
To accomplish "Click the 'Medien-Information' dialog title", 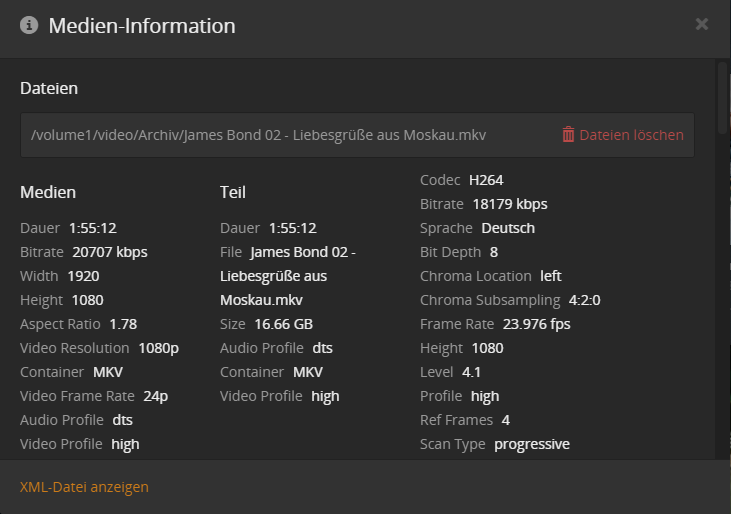I will (141, 26).
